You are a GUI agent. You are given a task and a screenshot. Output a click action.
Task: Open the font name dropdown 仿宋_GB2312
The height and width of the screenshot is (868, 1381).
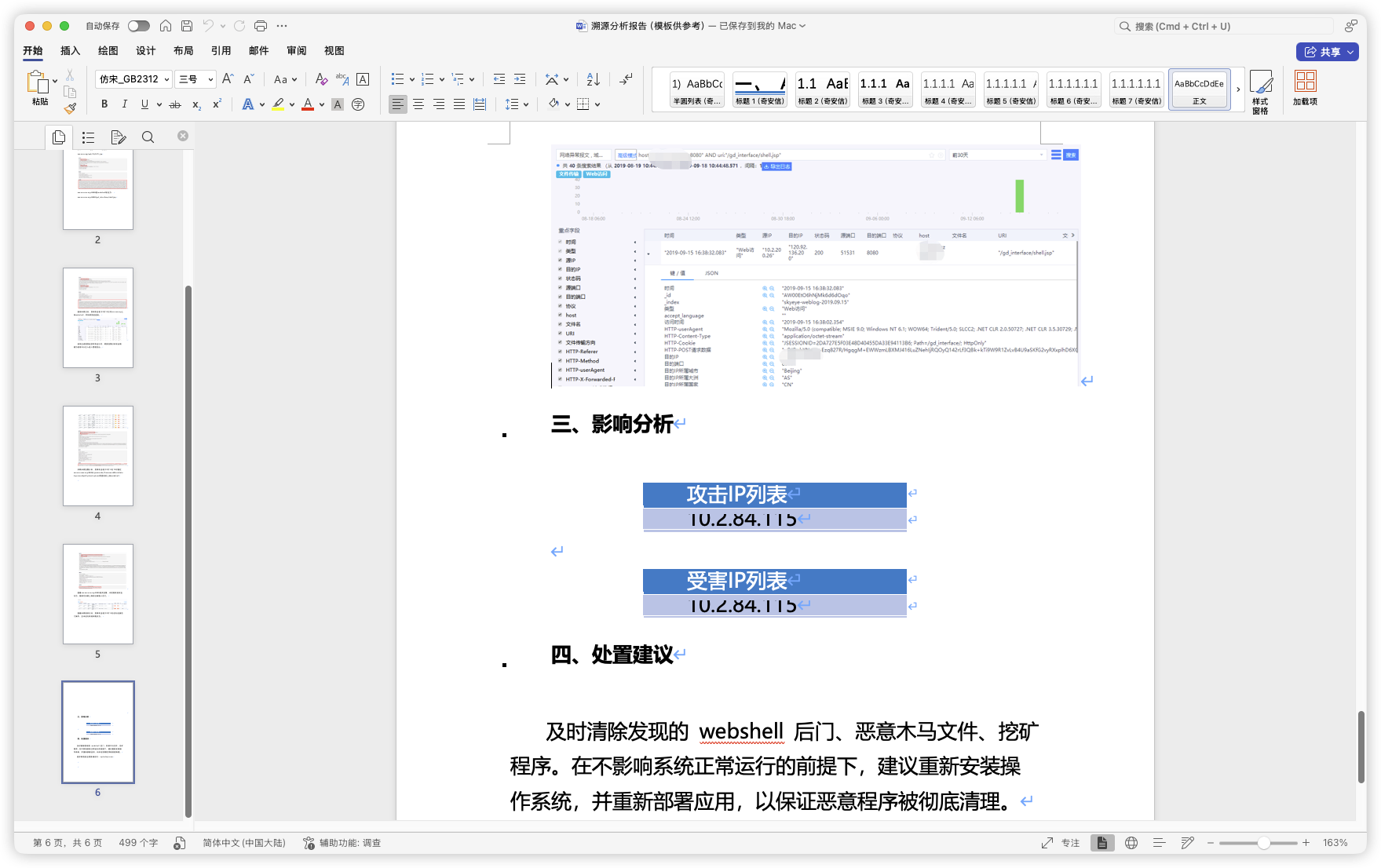(x=133, y=79)
